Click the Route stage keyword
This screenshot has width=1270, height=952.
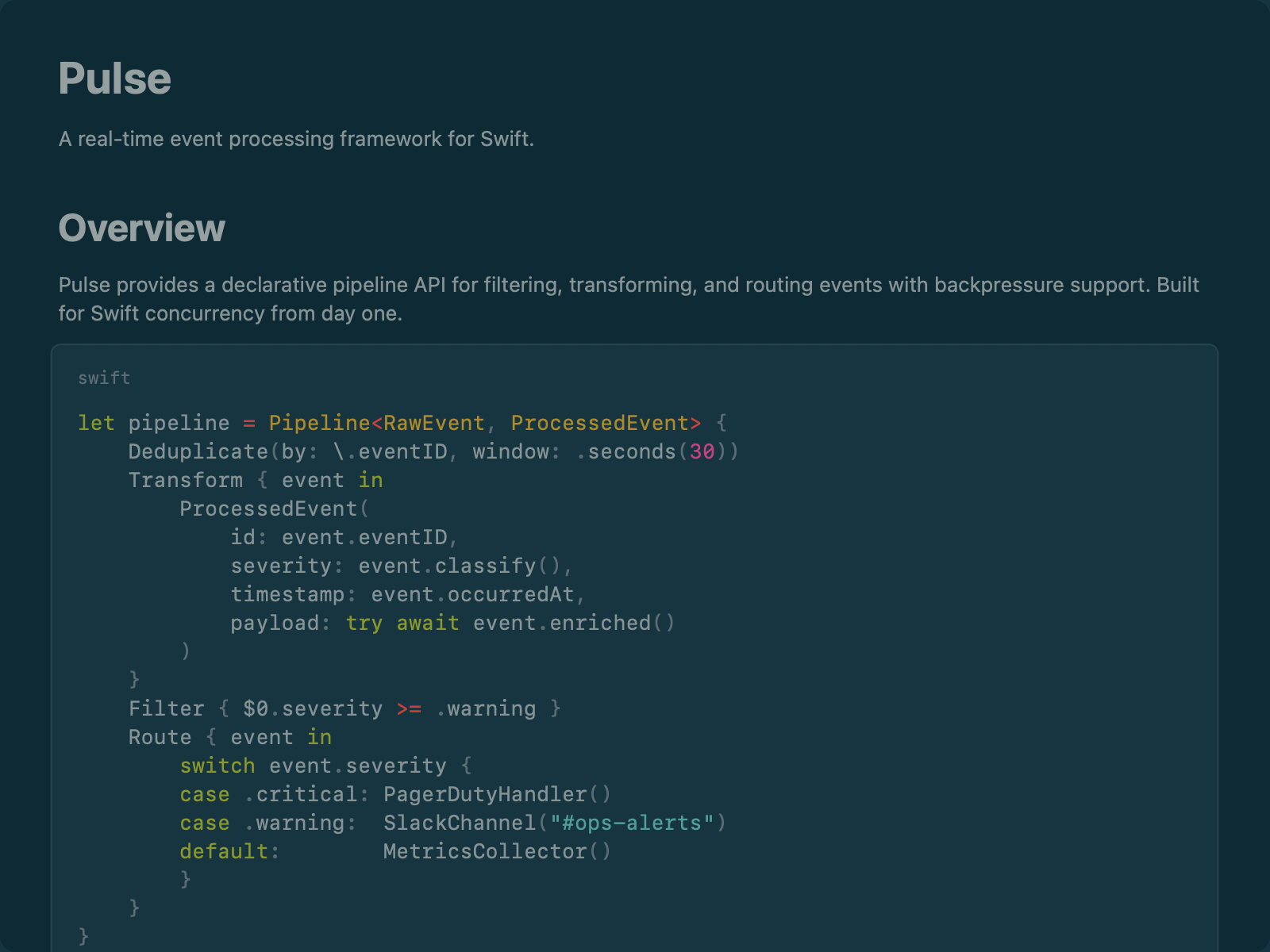(160, 737)
